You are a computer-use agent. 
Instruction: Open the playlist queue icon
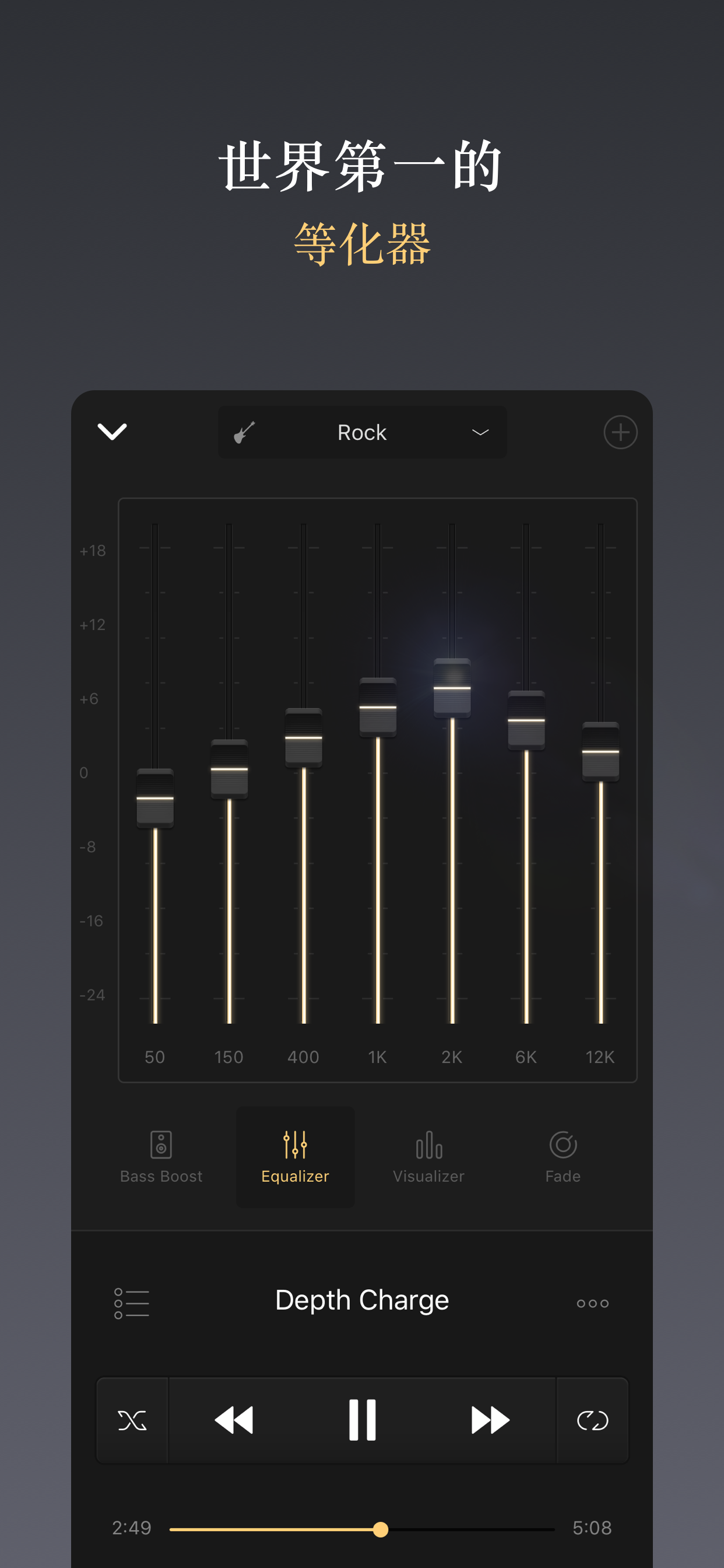pyautogui.click(x=131, y=1303)
